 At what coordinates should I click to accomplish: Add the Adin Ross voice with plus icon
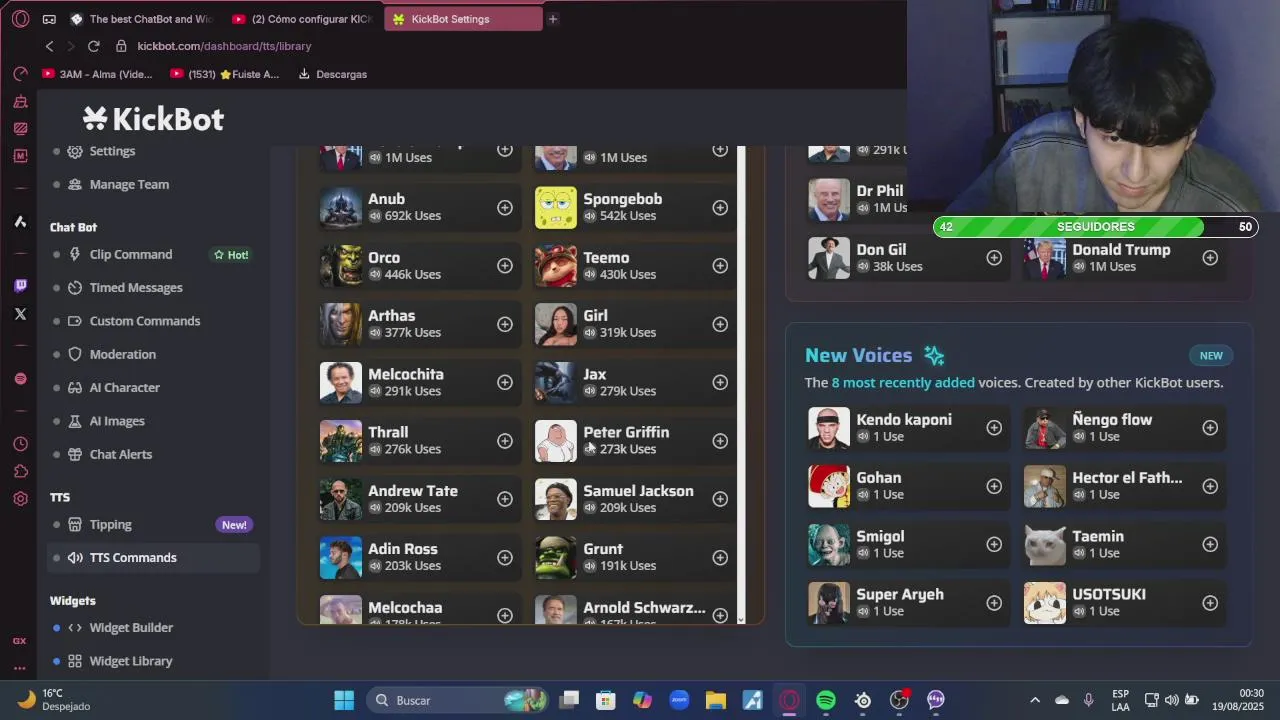[x=505, y=557]
